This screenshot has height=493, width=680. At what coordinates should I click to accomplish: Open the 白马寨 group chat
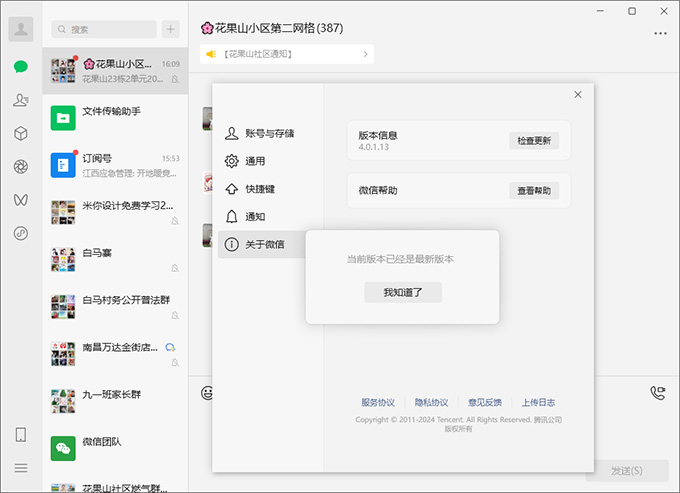[x=115, y=260]
